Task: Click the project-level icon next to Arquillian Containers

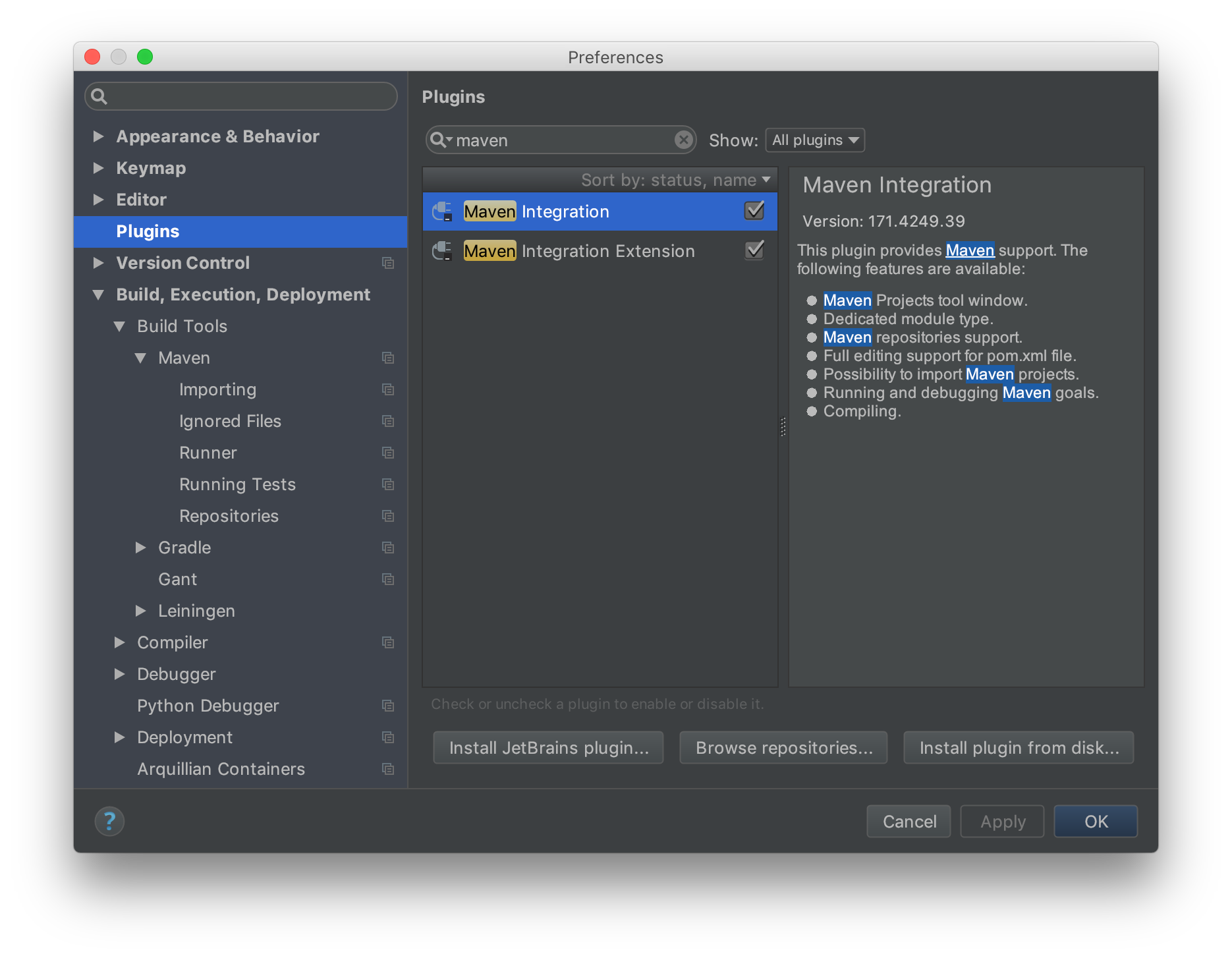Action: tap(388, 769)
